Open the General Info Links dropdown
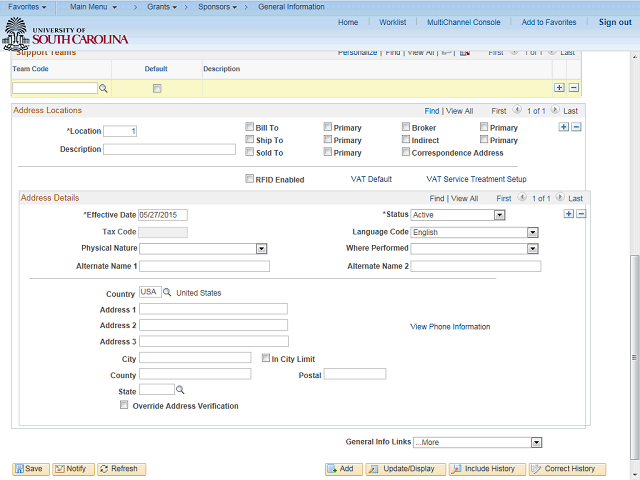 click(x=536, y=442)
